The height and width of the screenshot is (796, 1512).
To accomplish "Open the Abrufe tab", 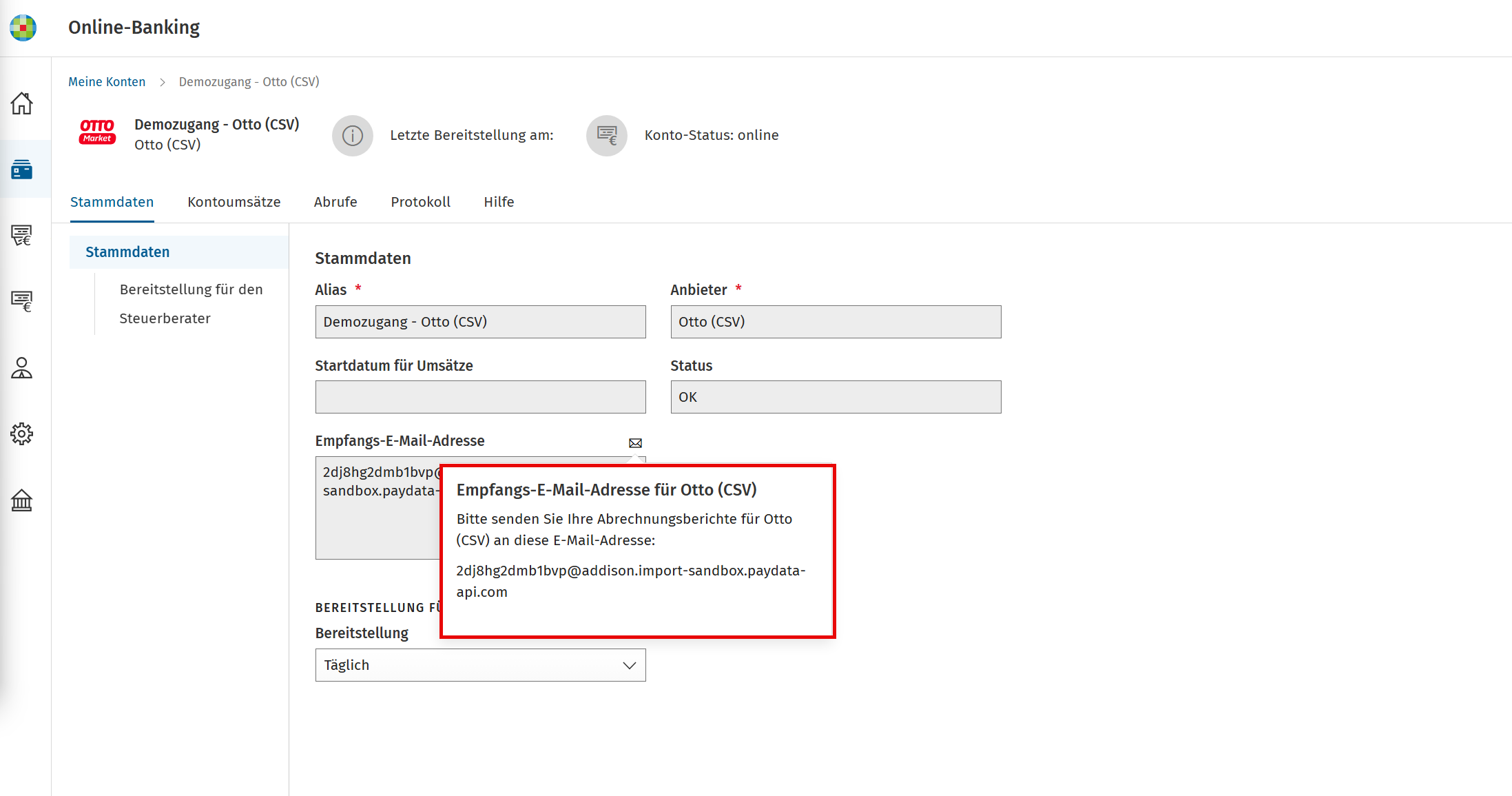I will pyautogui.click(x=335, y=202).
